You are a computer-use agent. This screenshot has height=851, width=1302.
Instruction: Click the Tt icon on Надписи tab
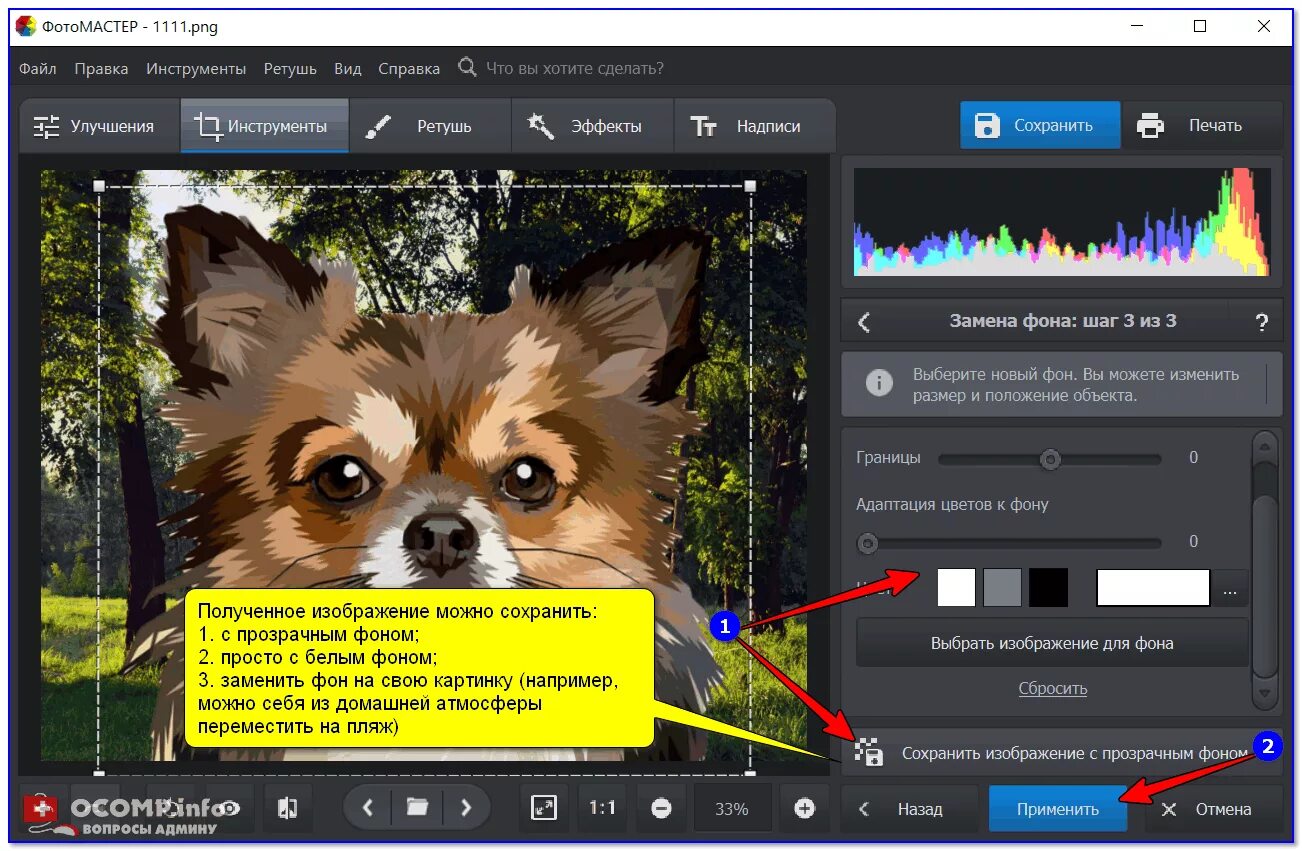click(704, 127)
